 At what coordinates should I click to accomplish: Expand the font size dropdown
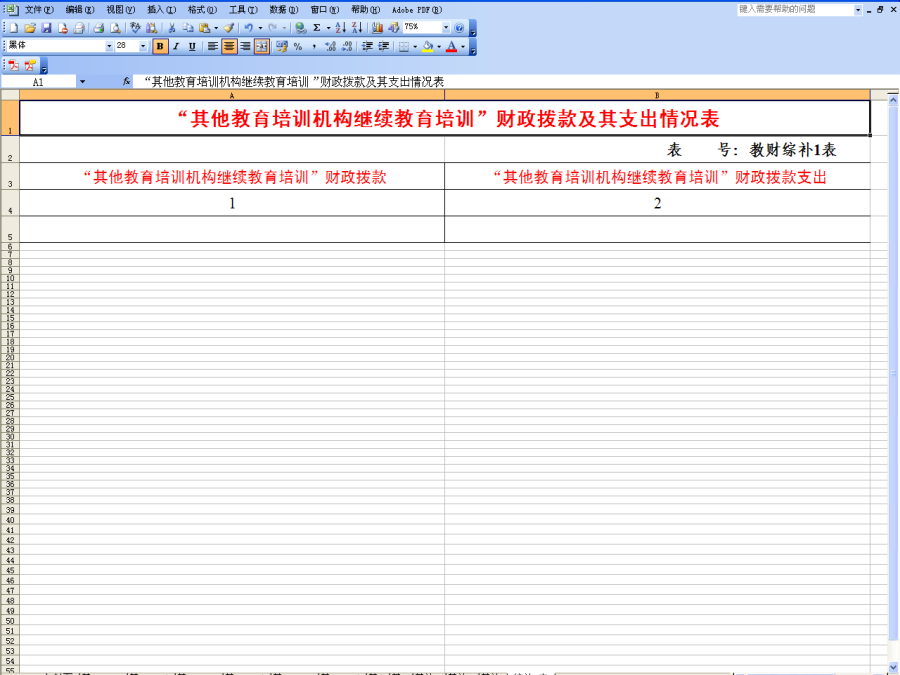143,46
